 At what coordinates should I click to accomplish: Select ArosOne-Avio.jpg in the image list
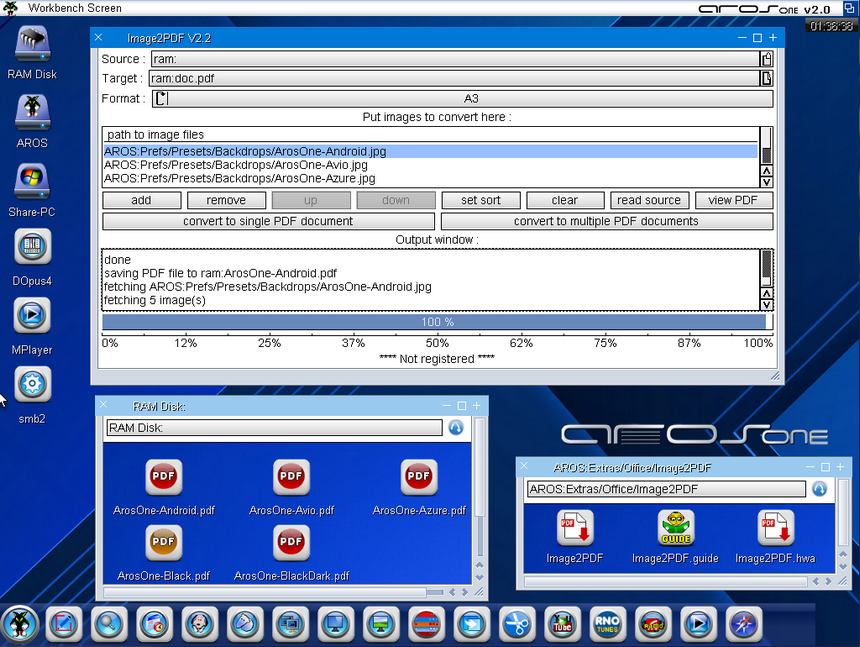(236, 165)
